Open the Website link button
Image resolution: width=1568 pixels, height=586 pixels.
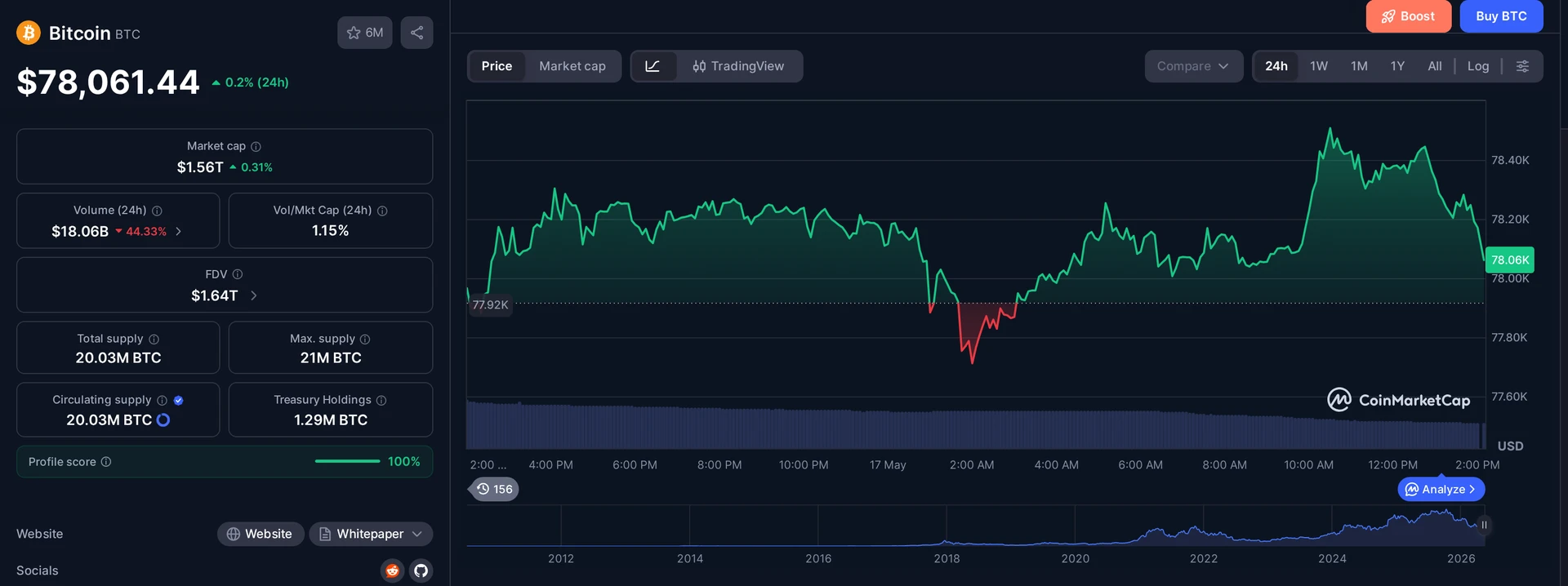[260, 534]
